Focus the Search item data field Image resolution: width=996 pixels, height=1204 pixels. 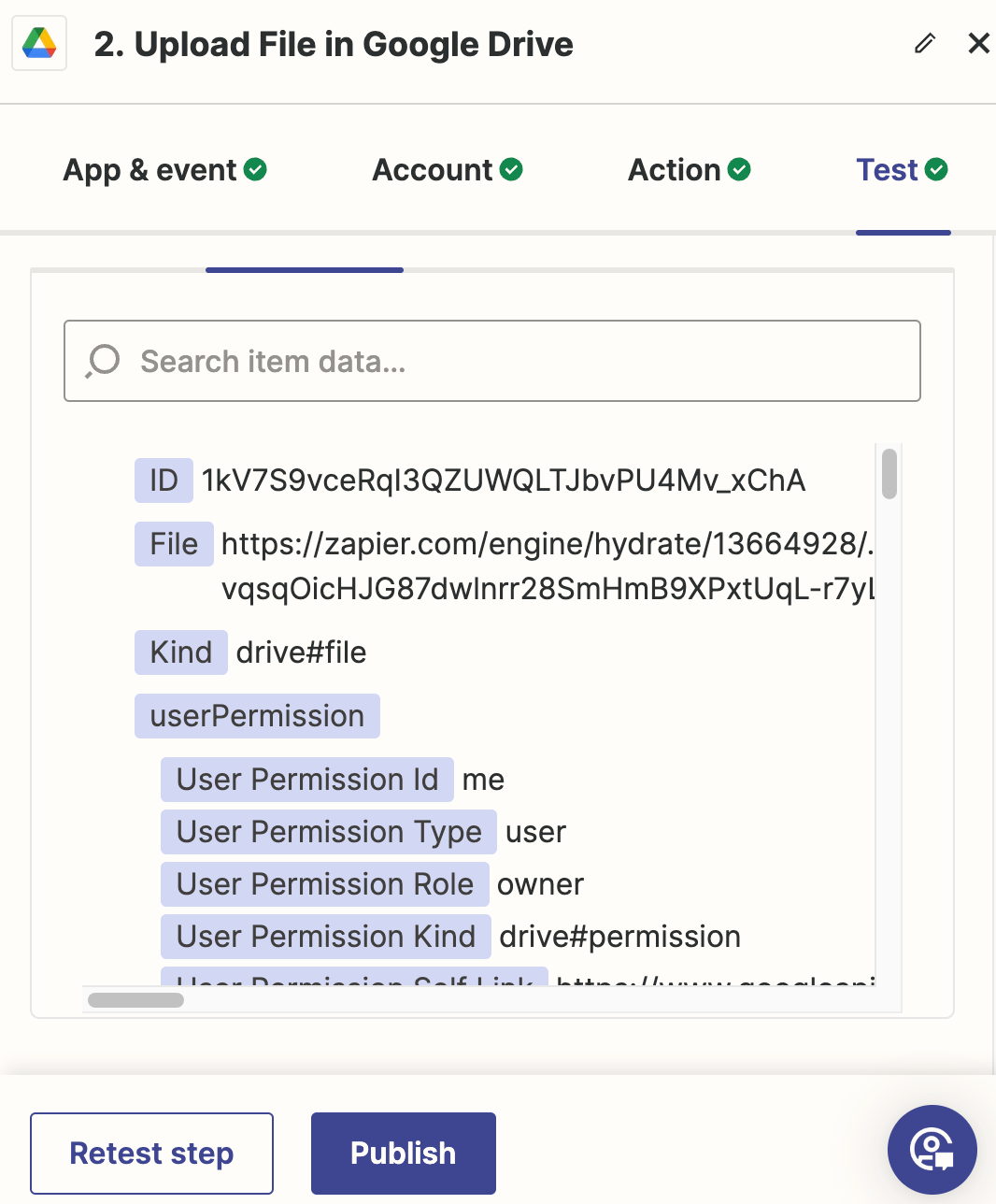click(x=492, y=361)
